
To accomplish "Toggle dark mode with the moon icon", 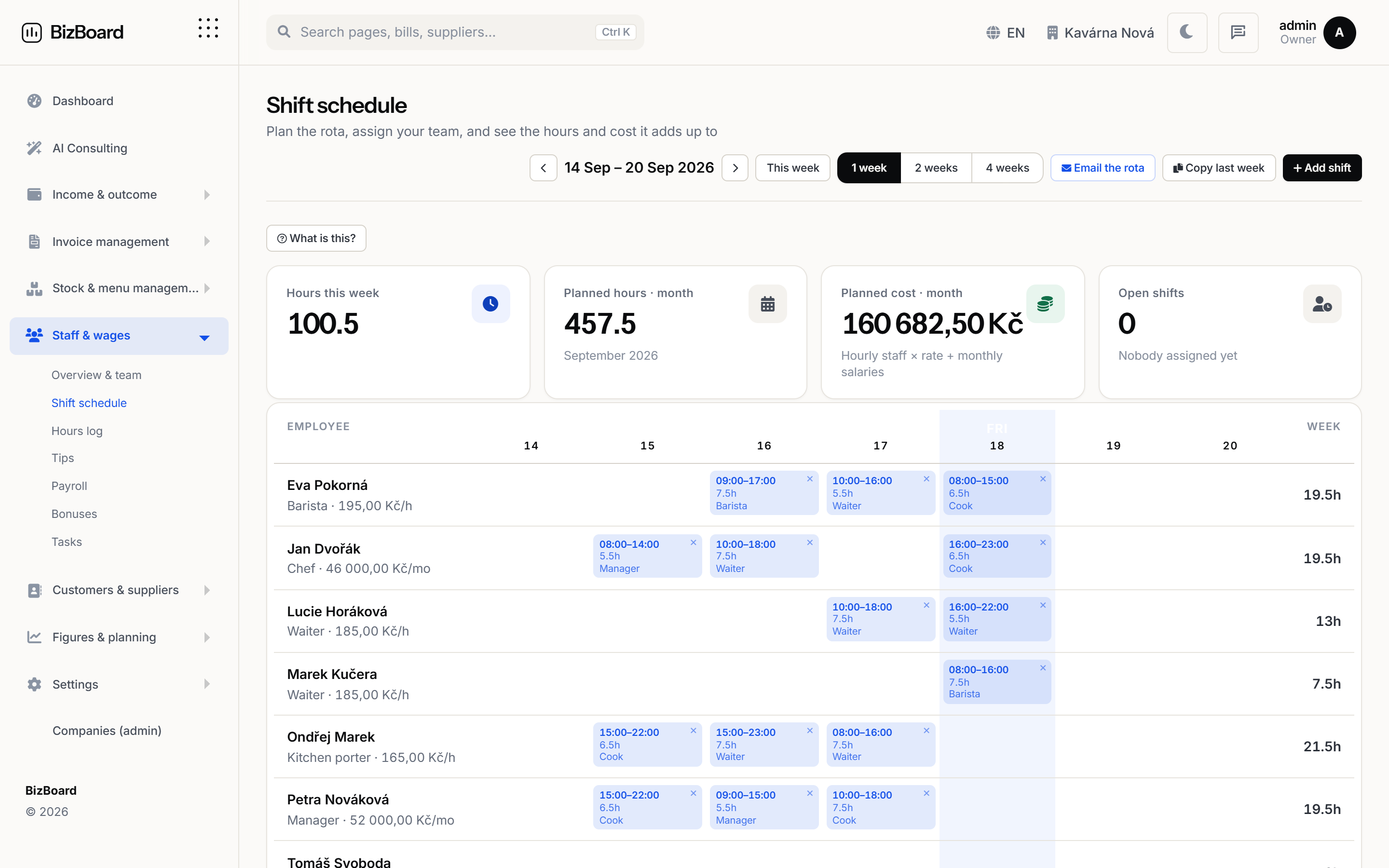I will pyautogui.click(x=1187, y=32).
